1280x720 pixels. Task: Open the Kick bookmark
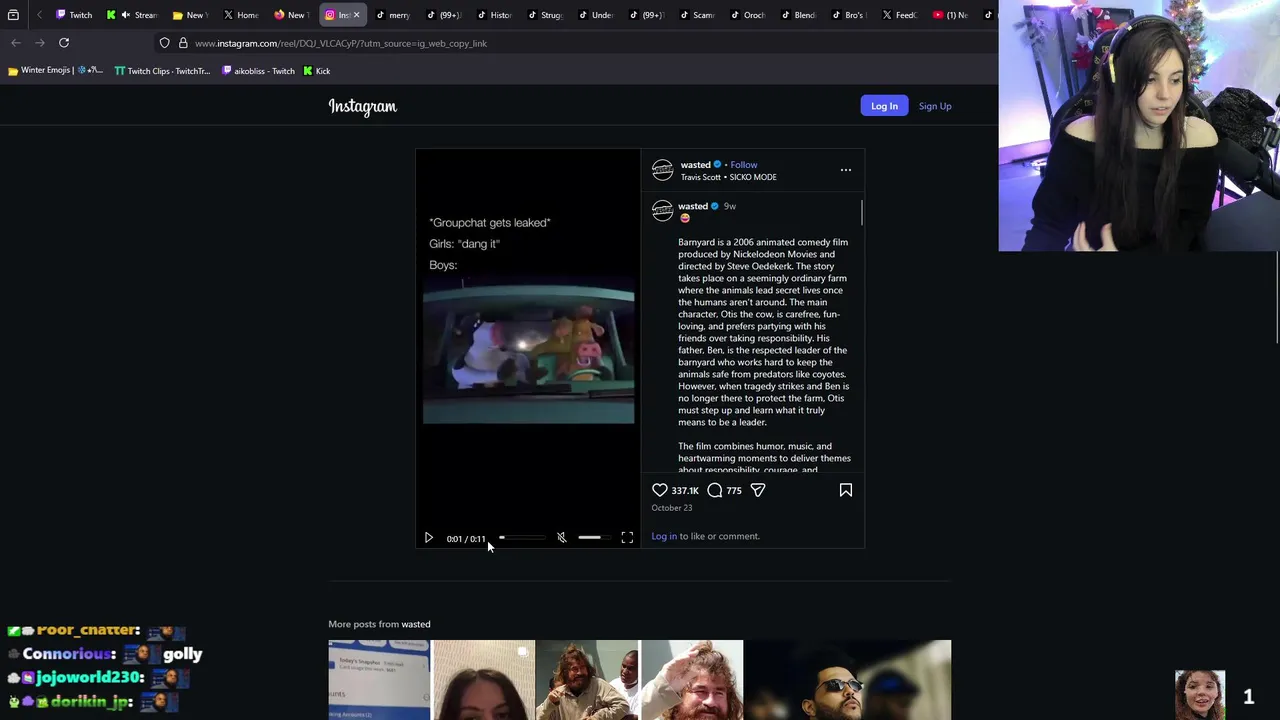[x=317, y=71]
